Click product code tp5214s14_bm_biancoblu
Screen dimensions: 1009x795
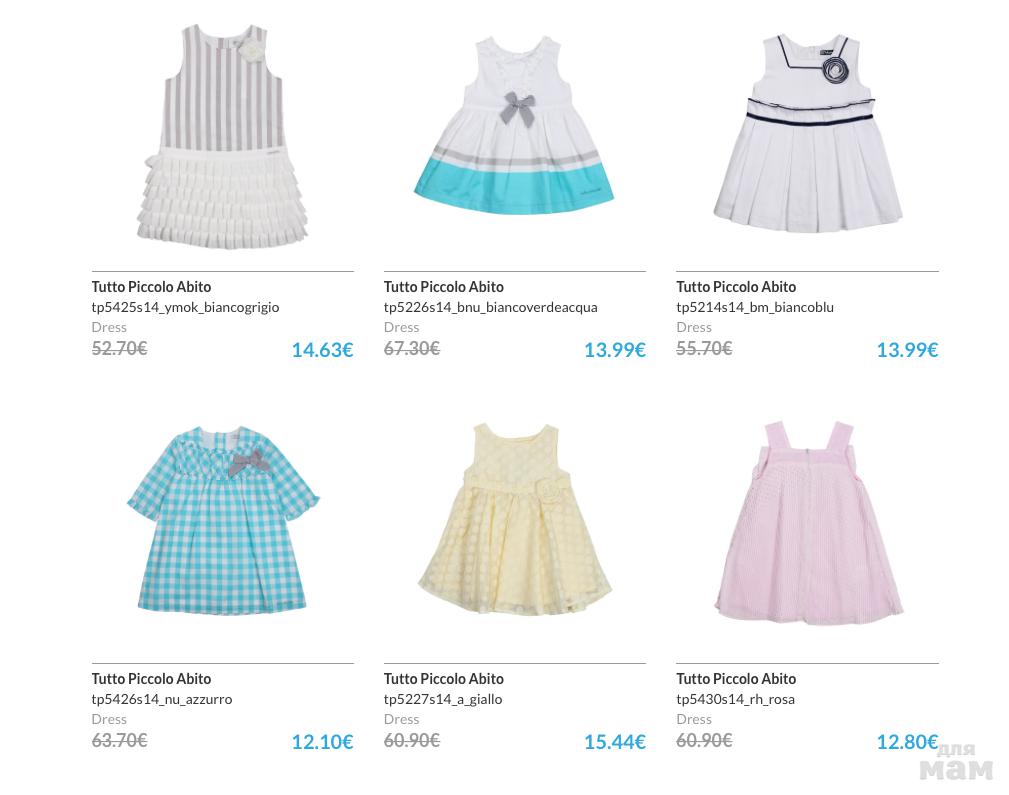(x=755, y=307)
